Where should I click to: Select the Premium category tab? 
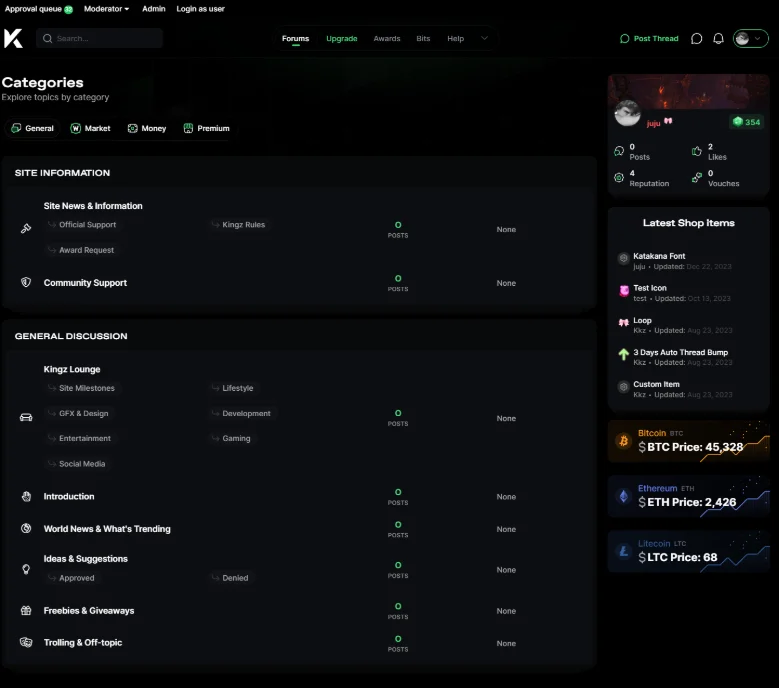[206, 128]
